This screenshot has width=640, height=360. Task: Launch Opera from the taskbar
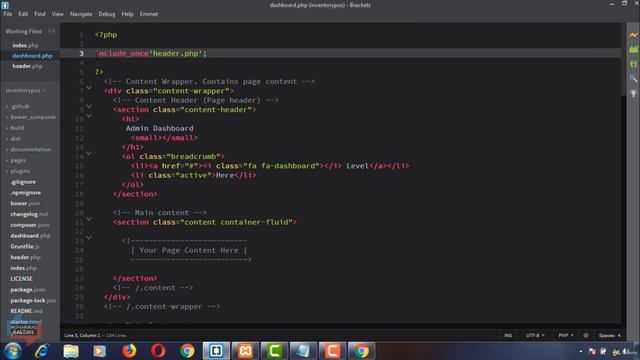158,351
